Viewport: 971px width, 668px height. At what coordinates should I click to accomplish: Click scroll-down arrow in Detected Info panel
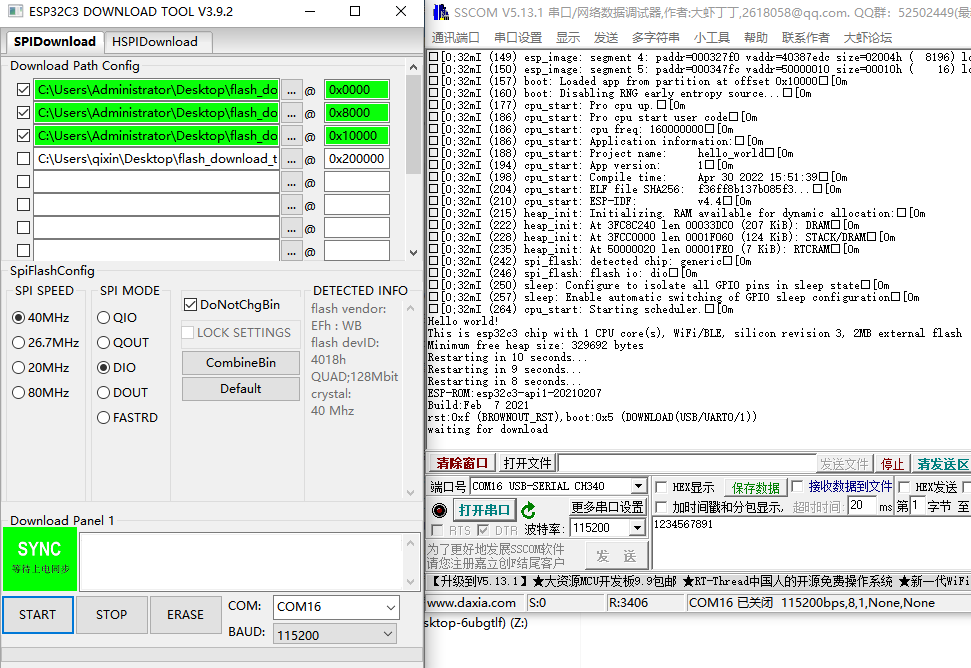point(410,493)
